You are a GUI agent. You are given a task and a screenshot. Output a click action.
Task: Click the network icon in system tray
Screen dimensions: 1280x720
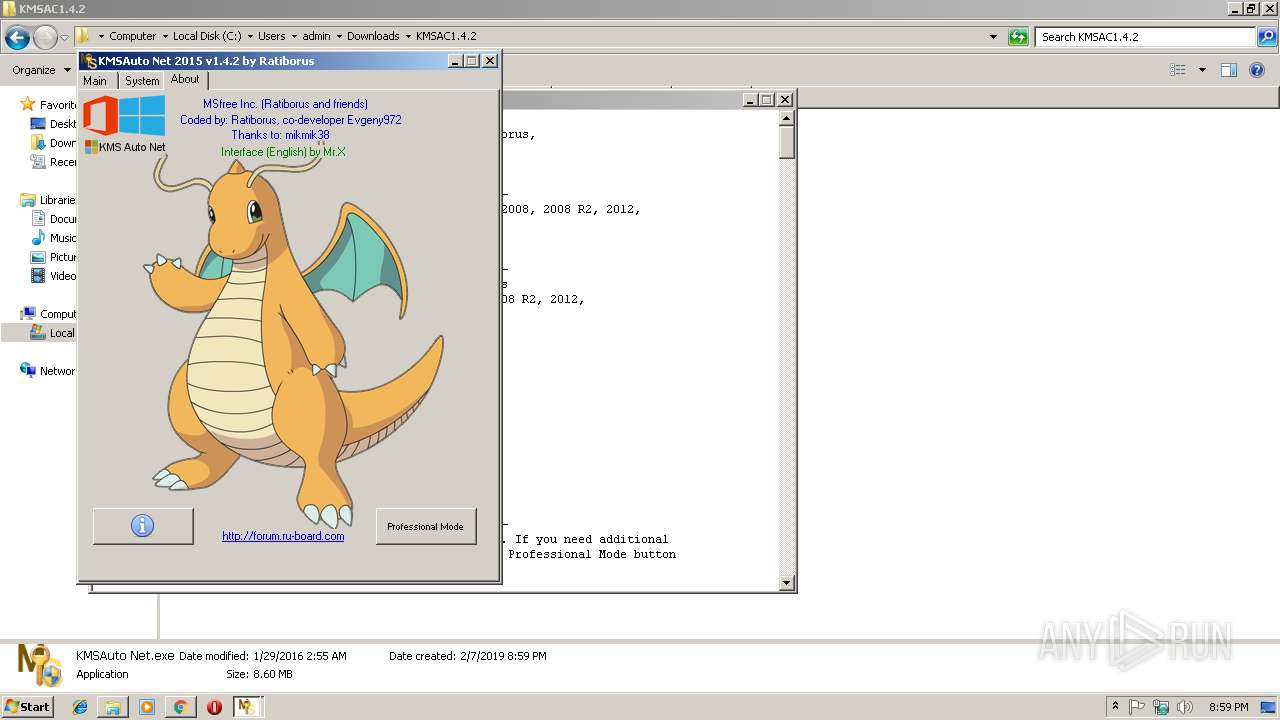tap(1161, 707)
